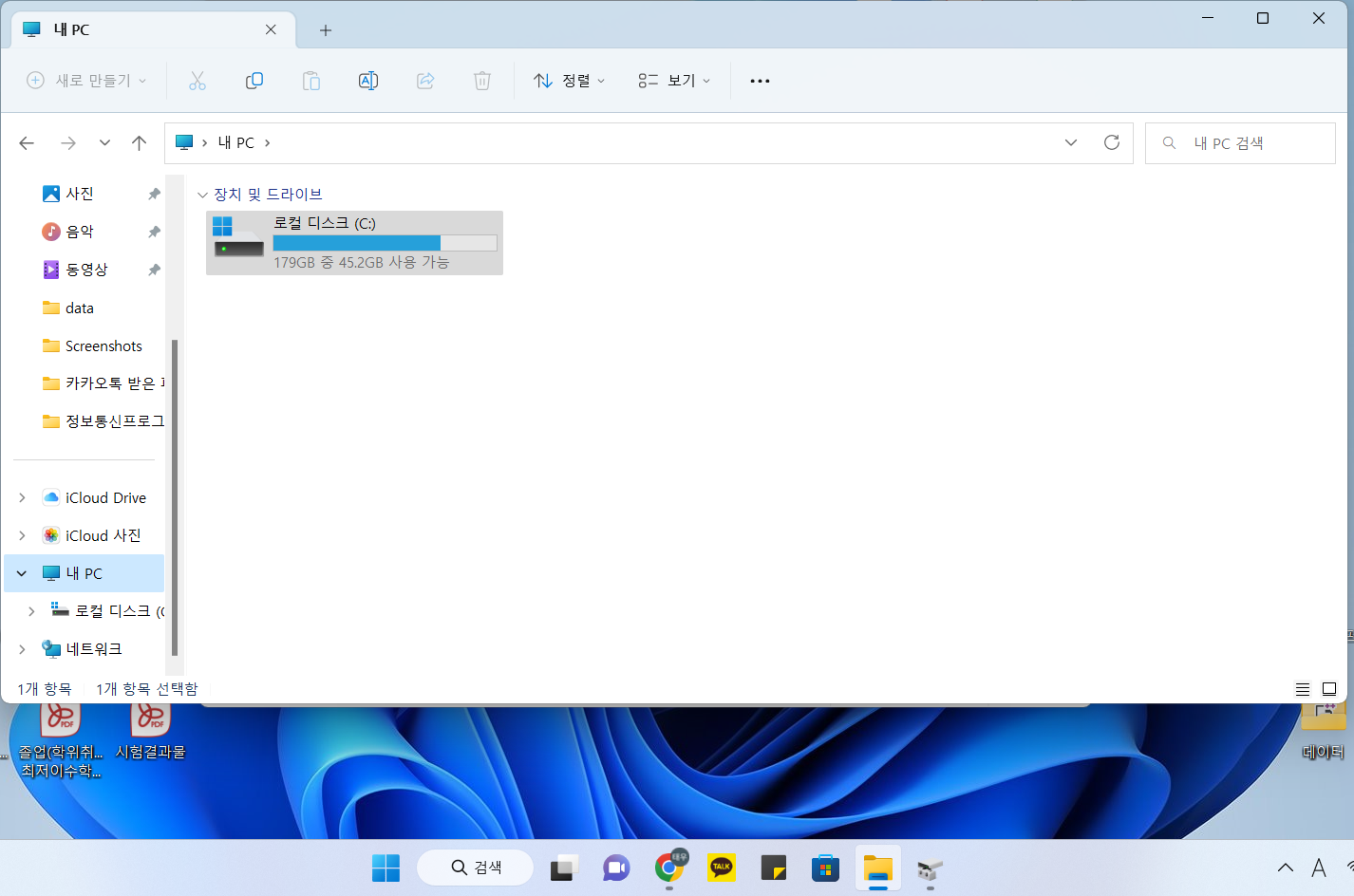Select 네트워크 in the sidebar
The image size is (1354, 896).
(93, 649)
